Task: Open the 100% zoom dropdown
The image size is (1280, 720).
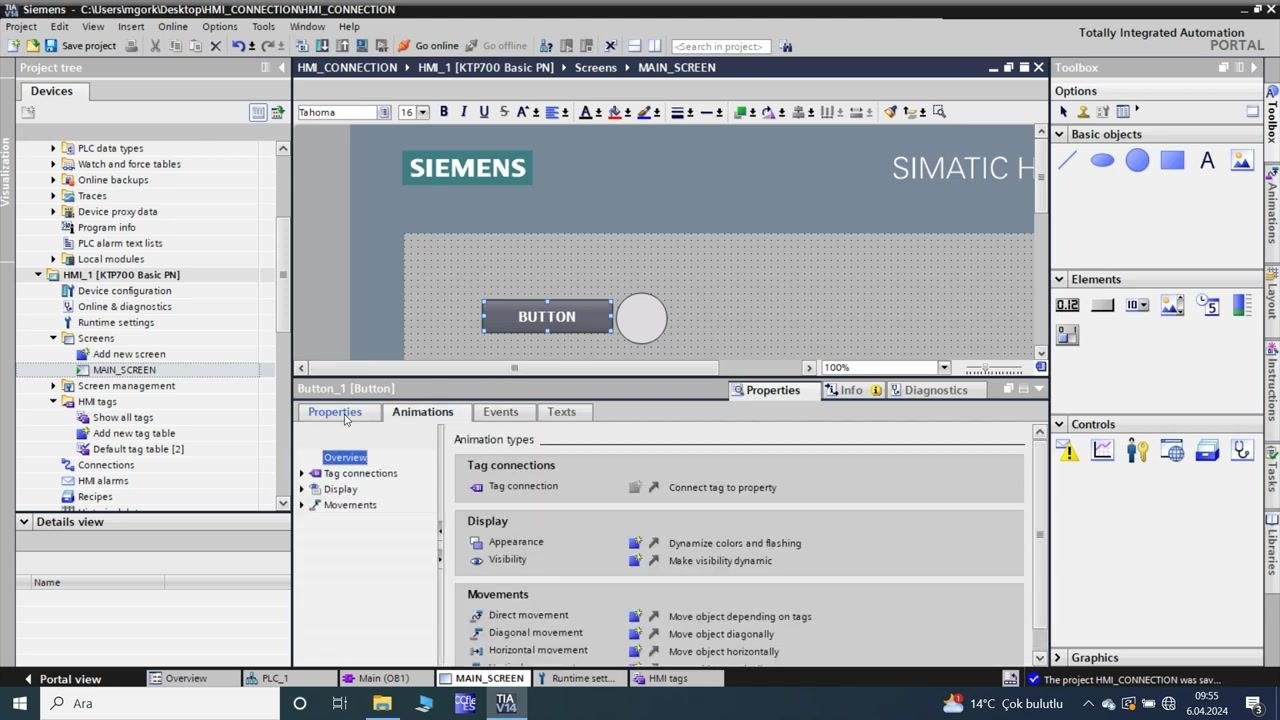Action: pyautogui.click(x=943, y=368)
